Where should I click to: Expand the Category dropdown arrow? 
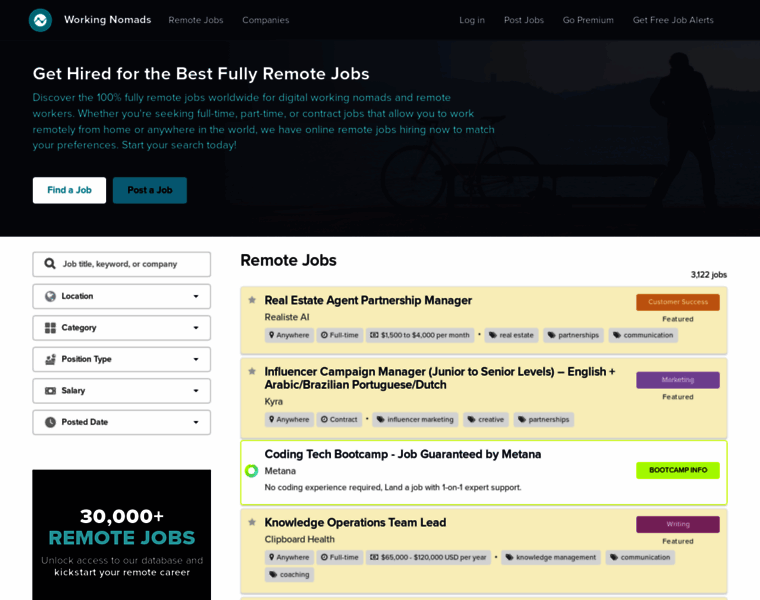point(196,328)
